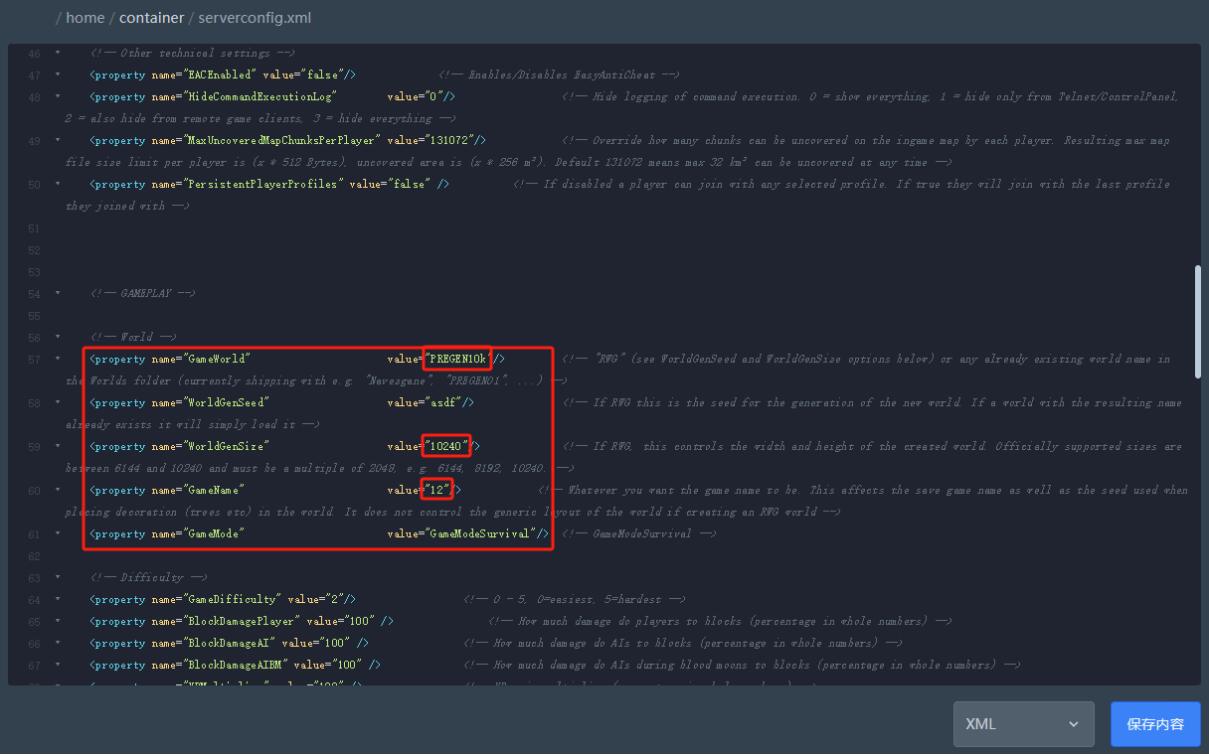
Task: Click the "Other technical settings" comment
Action: pyautogui.click(x=192, y=52)
